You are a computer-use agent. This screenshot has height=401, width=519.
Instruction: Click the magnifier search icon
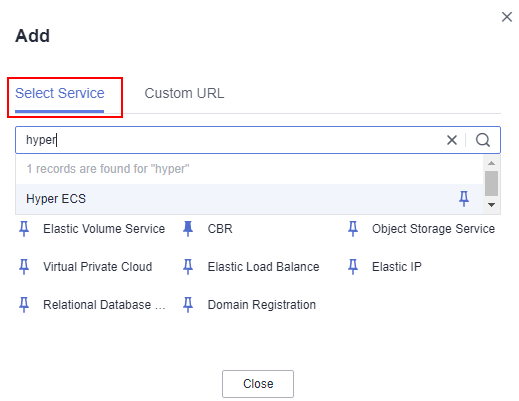tap(483, 140)
